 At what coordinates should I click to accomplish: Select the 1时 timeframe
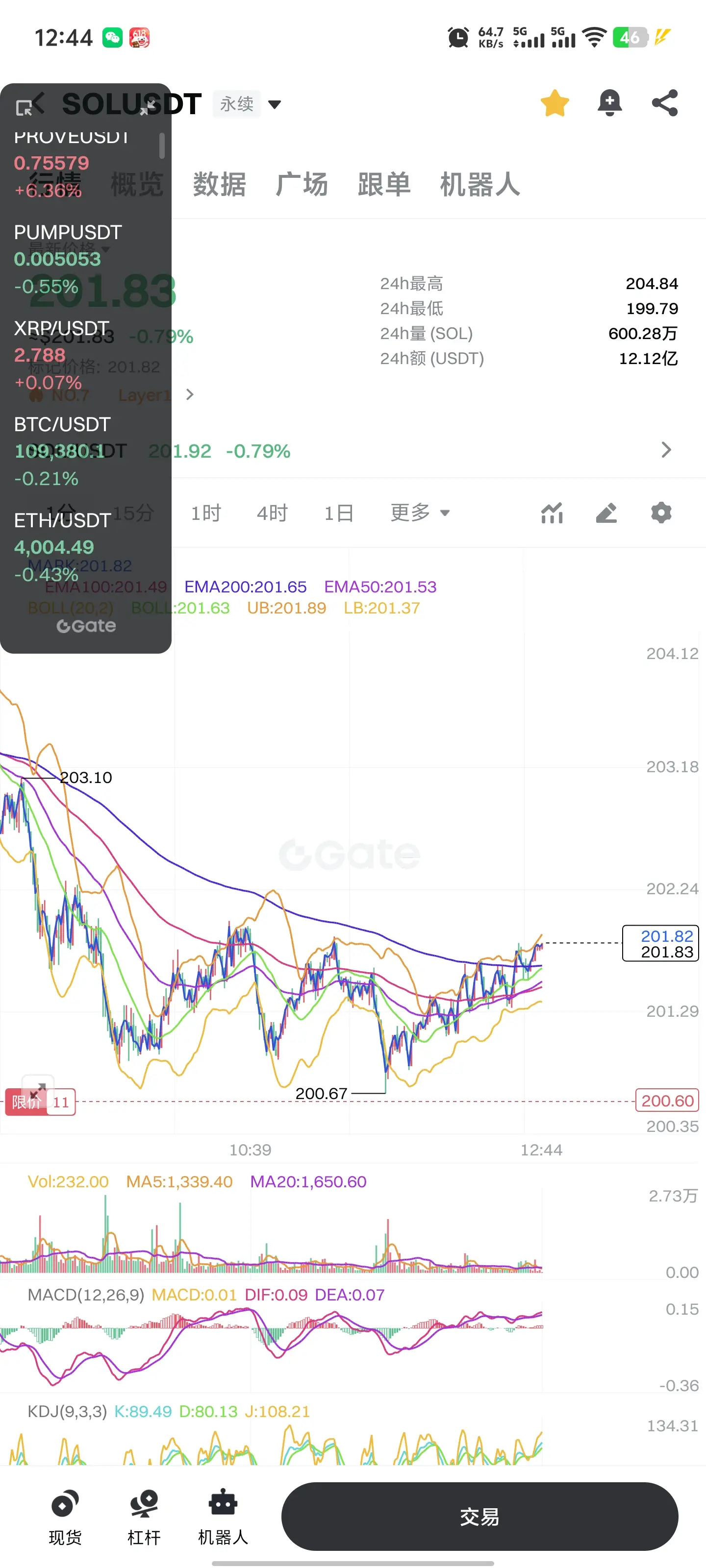(206, 513)
